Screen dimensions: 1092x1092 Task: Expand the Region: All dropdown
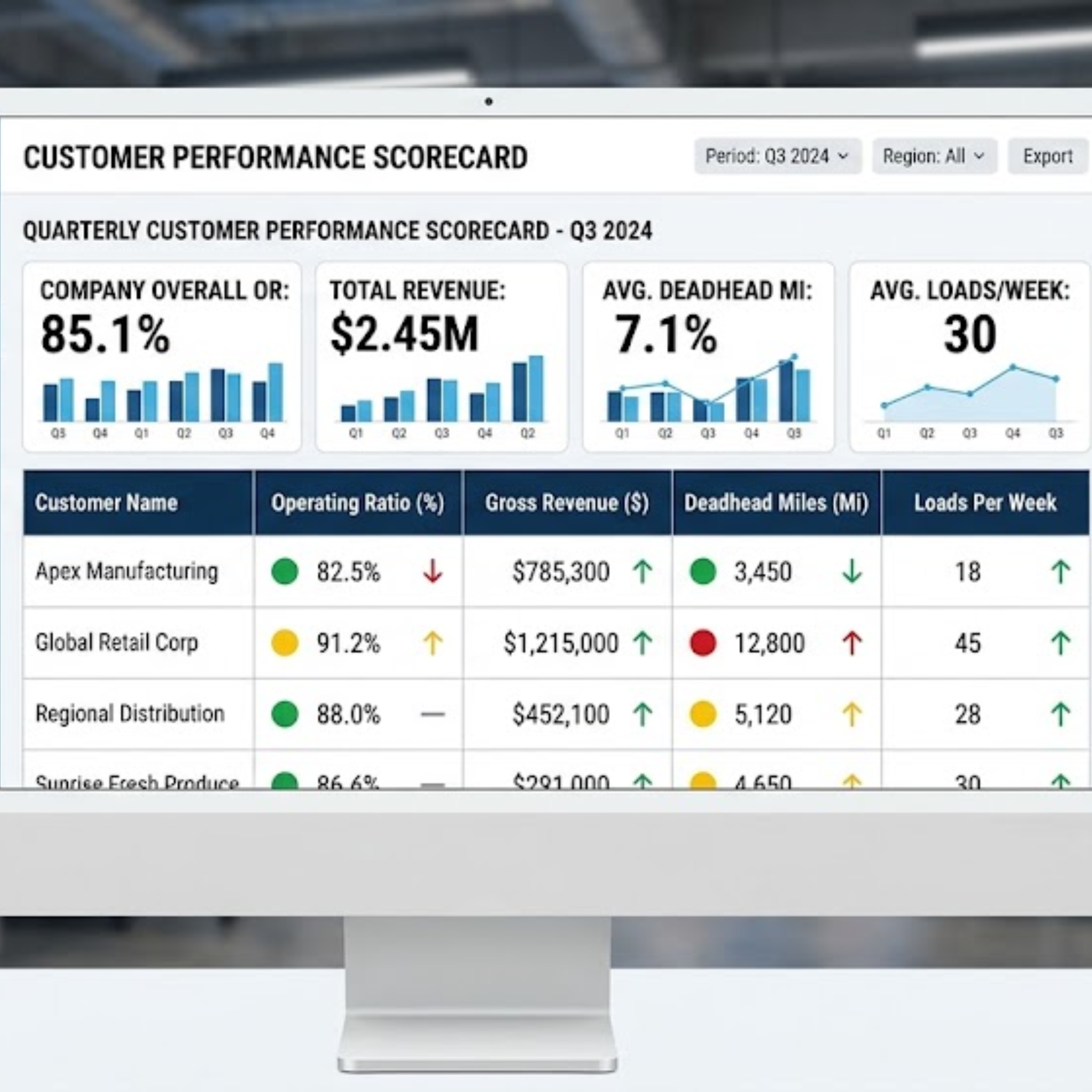[x=934, y=156]
